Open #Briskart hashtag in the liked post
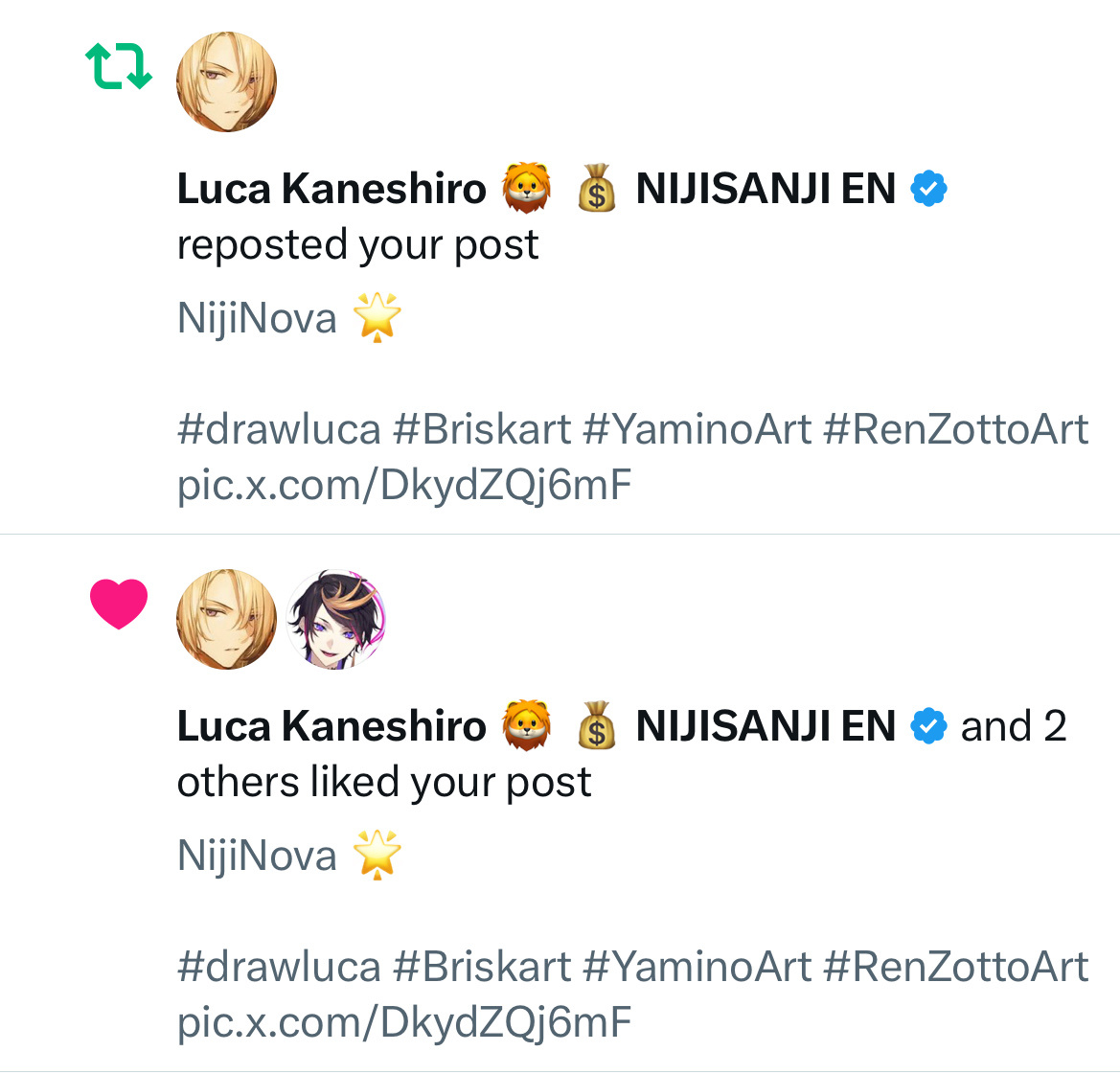Image resolution: width=1120 pixels, height=1074 pixels. click(x=482, y=968)
